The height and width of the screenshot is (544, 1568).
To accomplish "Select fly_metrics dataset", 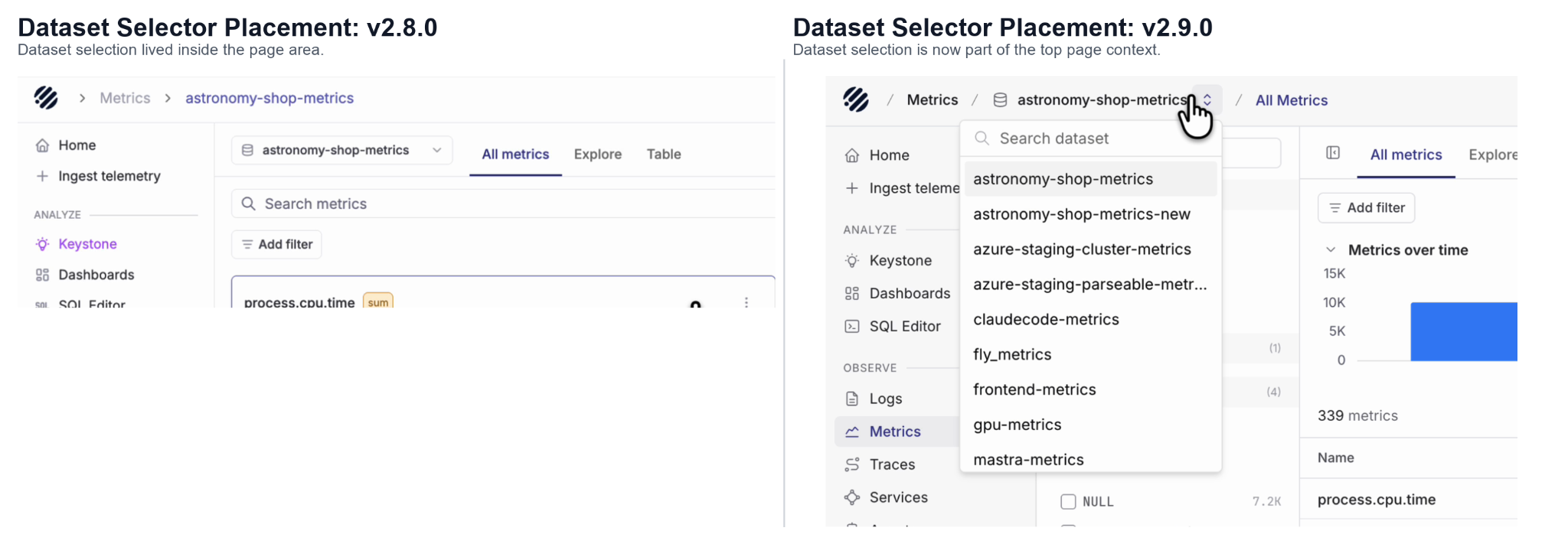I will point(1090,355).
